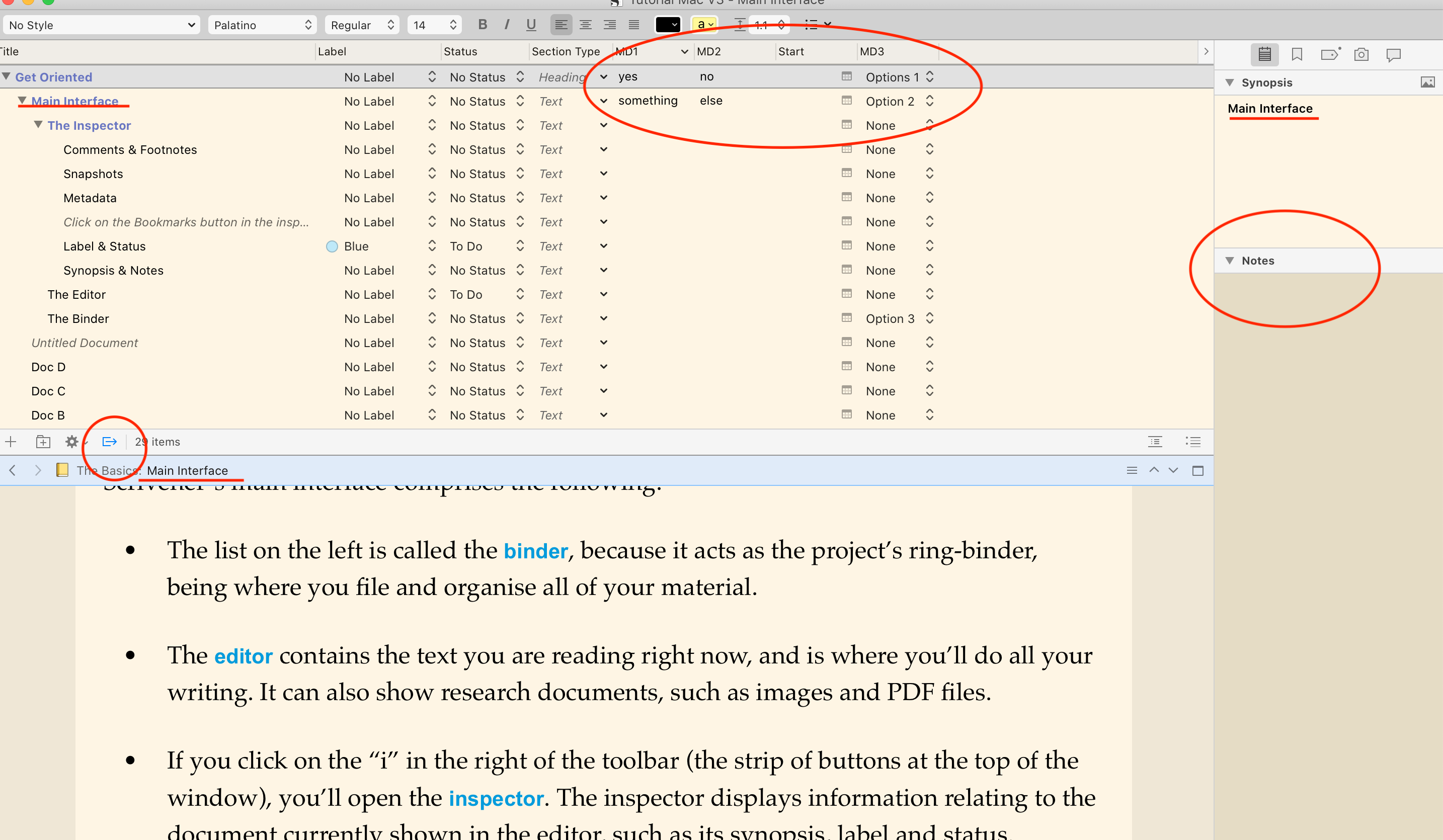Open line spacing 1.1 dropdown
The width and height of the screenshot is (1443, 840).
coord(769,25)
